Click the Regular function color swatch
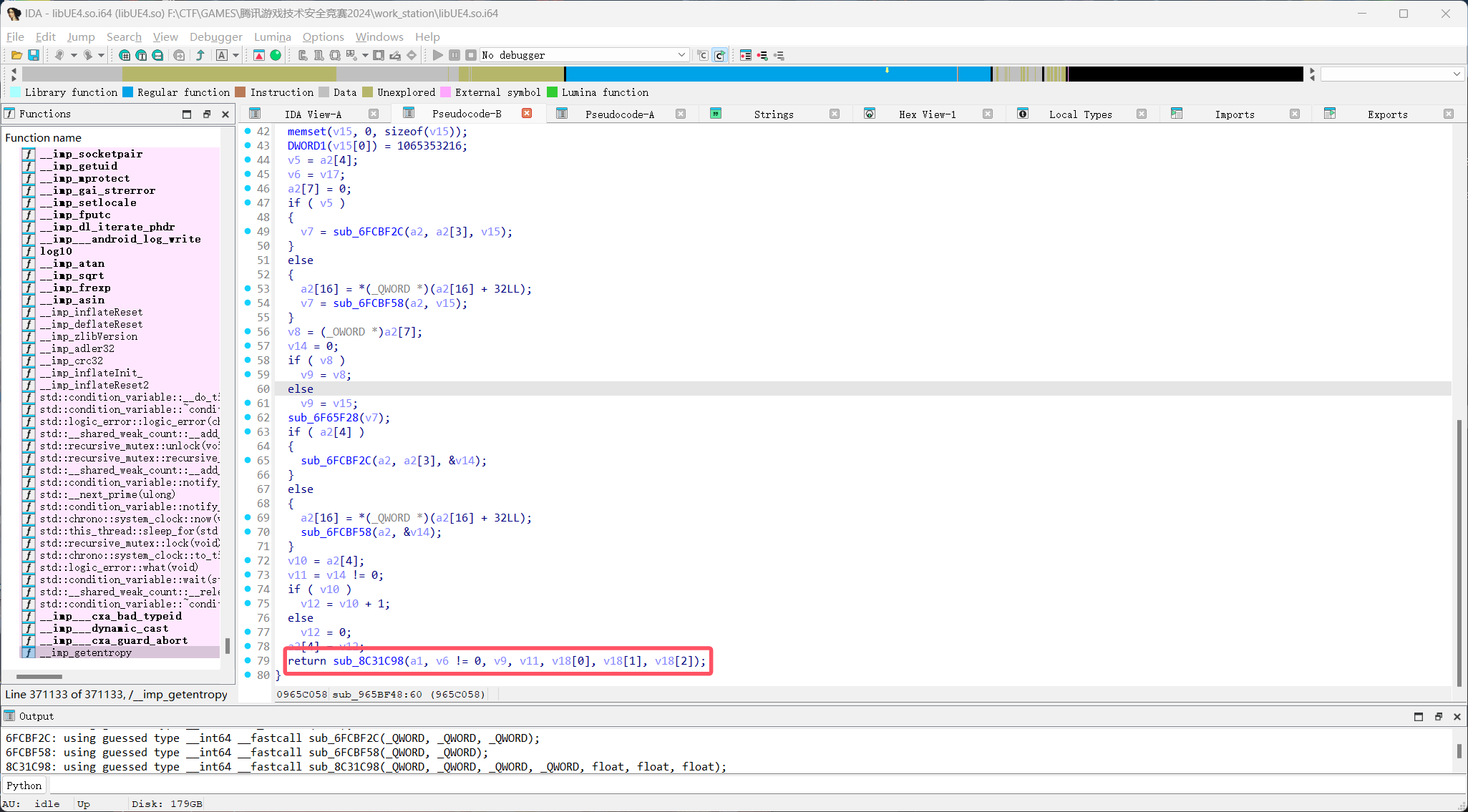The image size is (1468, 812). coord(127,92)
